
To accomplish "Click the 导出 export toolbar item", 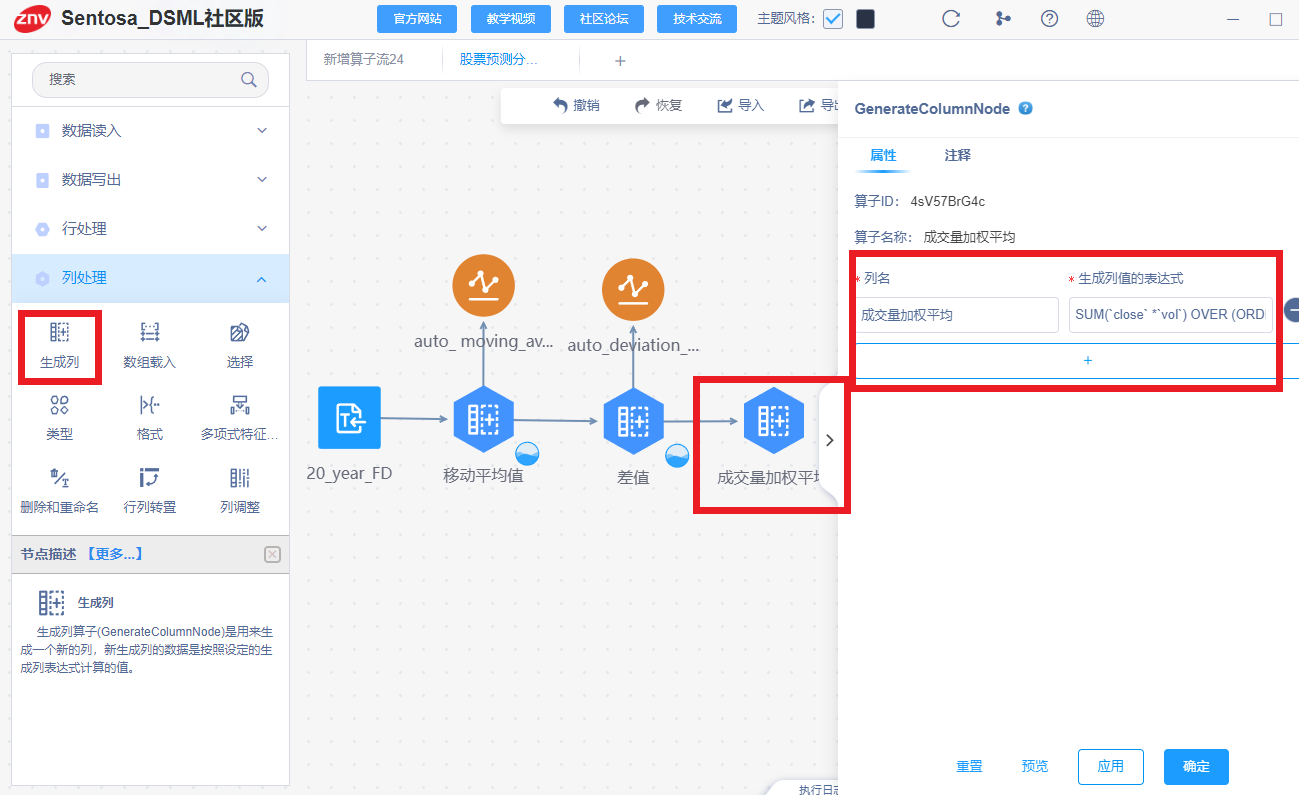I will tap(818, 106).
